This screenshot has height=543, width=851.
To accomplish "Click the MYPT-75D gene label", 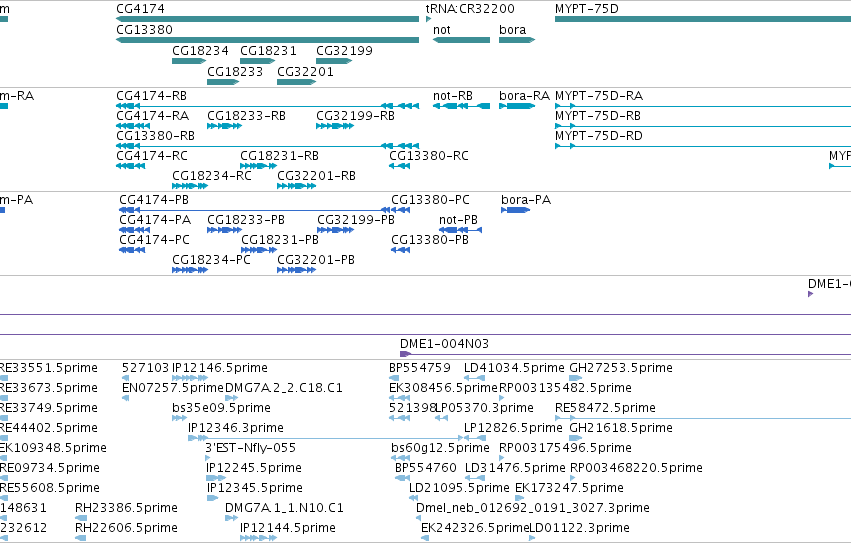I will point(587,9).
